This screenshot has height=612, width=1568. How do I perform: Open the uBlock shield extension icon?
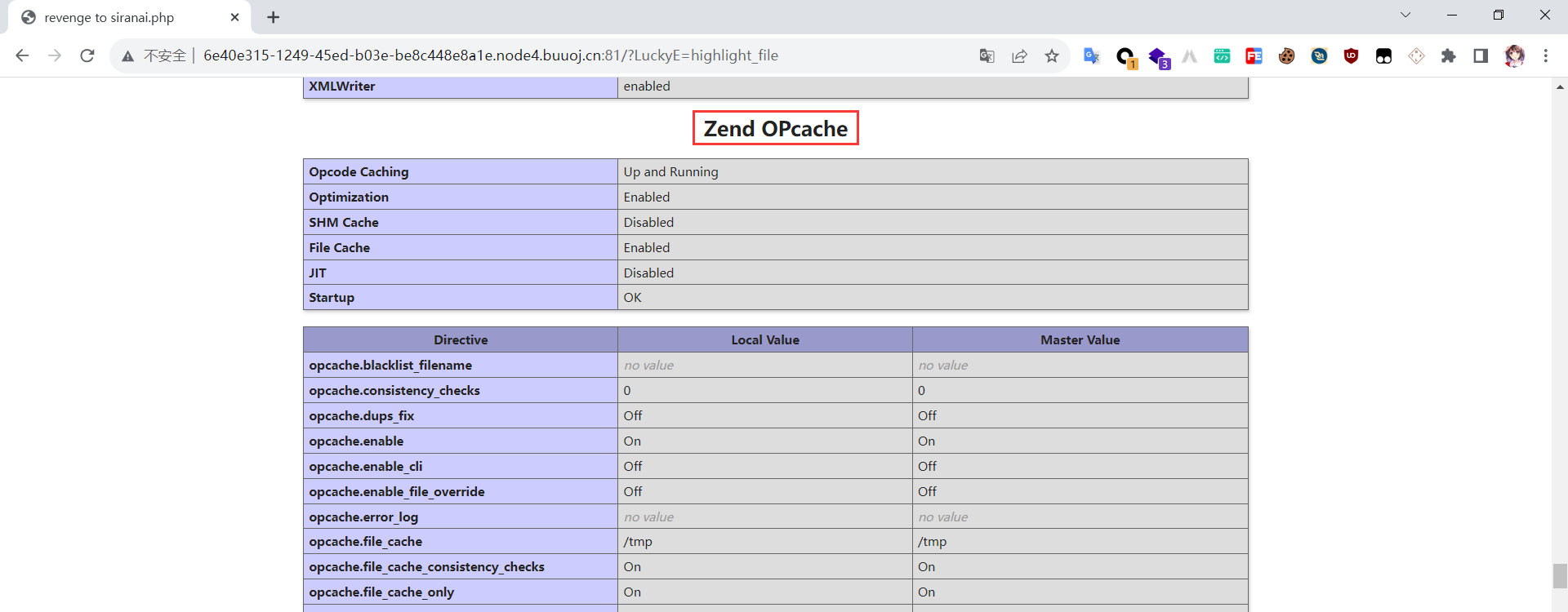[x=1351, y=55]
